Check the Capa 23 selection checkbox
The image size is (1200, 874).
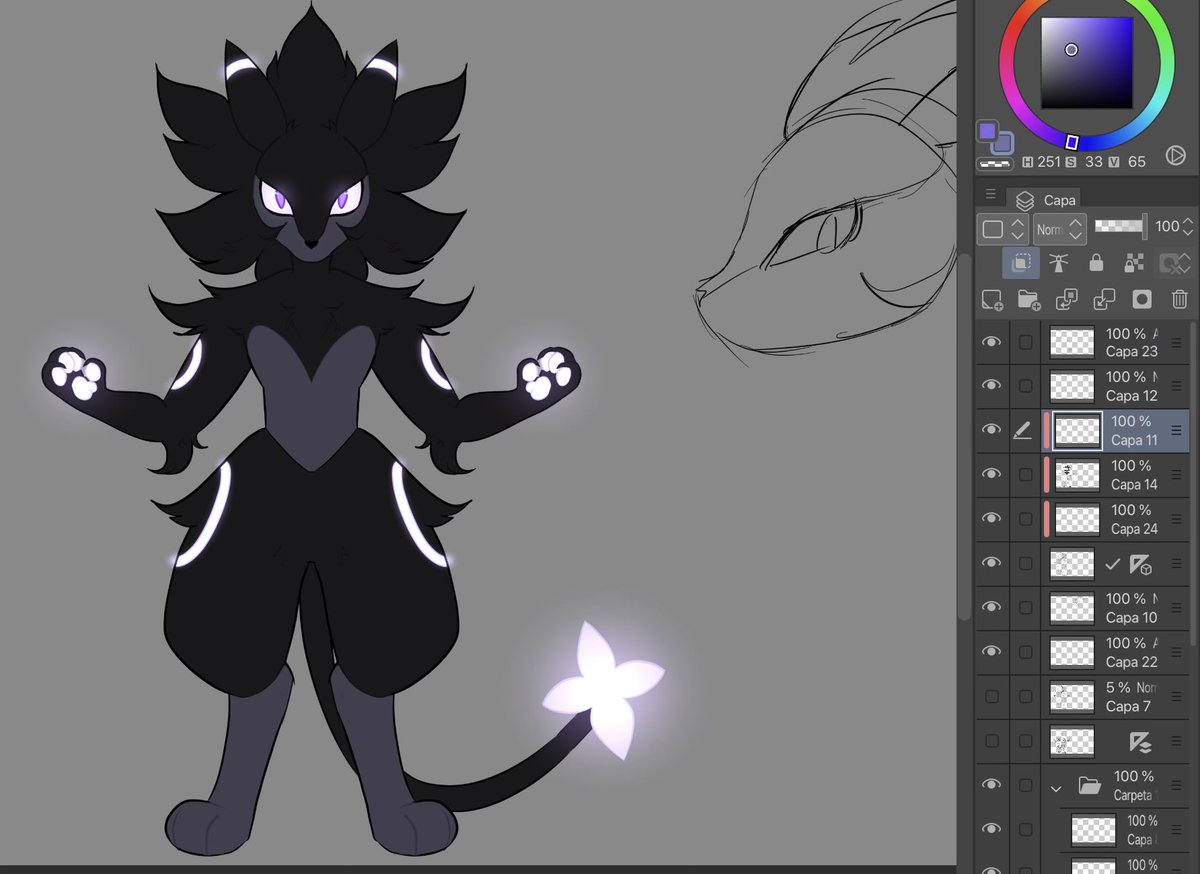point(1025,342)
